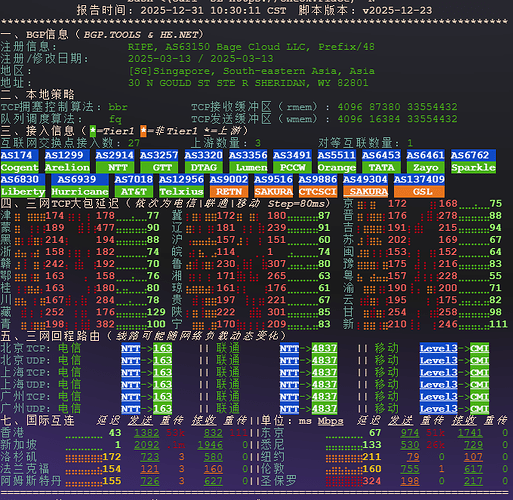Click the TATA label under AS6453
This screenshot has height=500, width=513.
[381, 167]
